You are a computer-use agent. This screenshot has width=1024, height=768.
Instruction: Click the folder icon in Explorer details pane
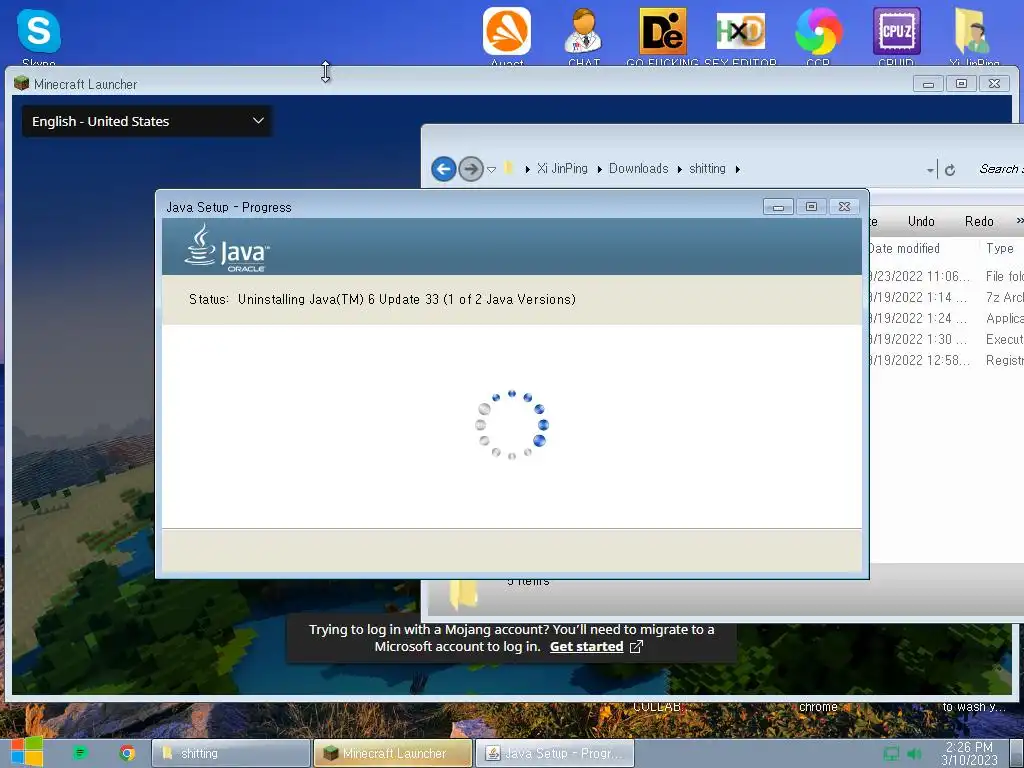(x=464, y=594)
